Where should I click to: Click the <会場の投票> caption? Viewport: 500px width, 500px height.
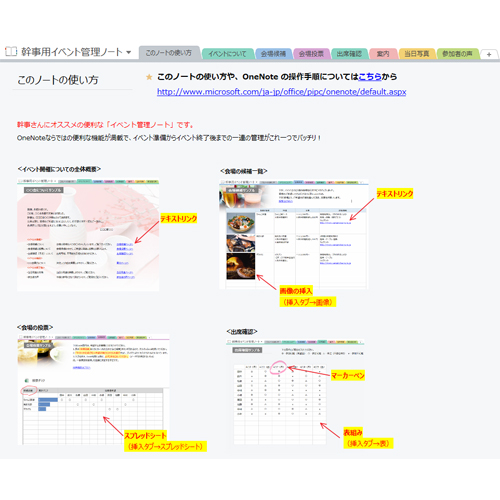(35, 328)
